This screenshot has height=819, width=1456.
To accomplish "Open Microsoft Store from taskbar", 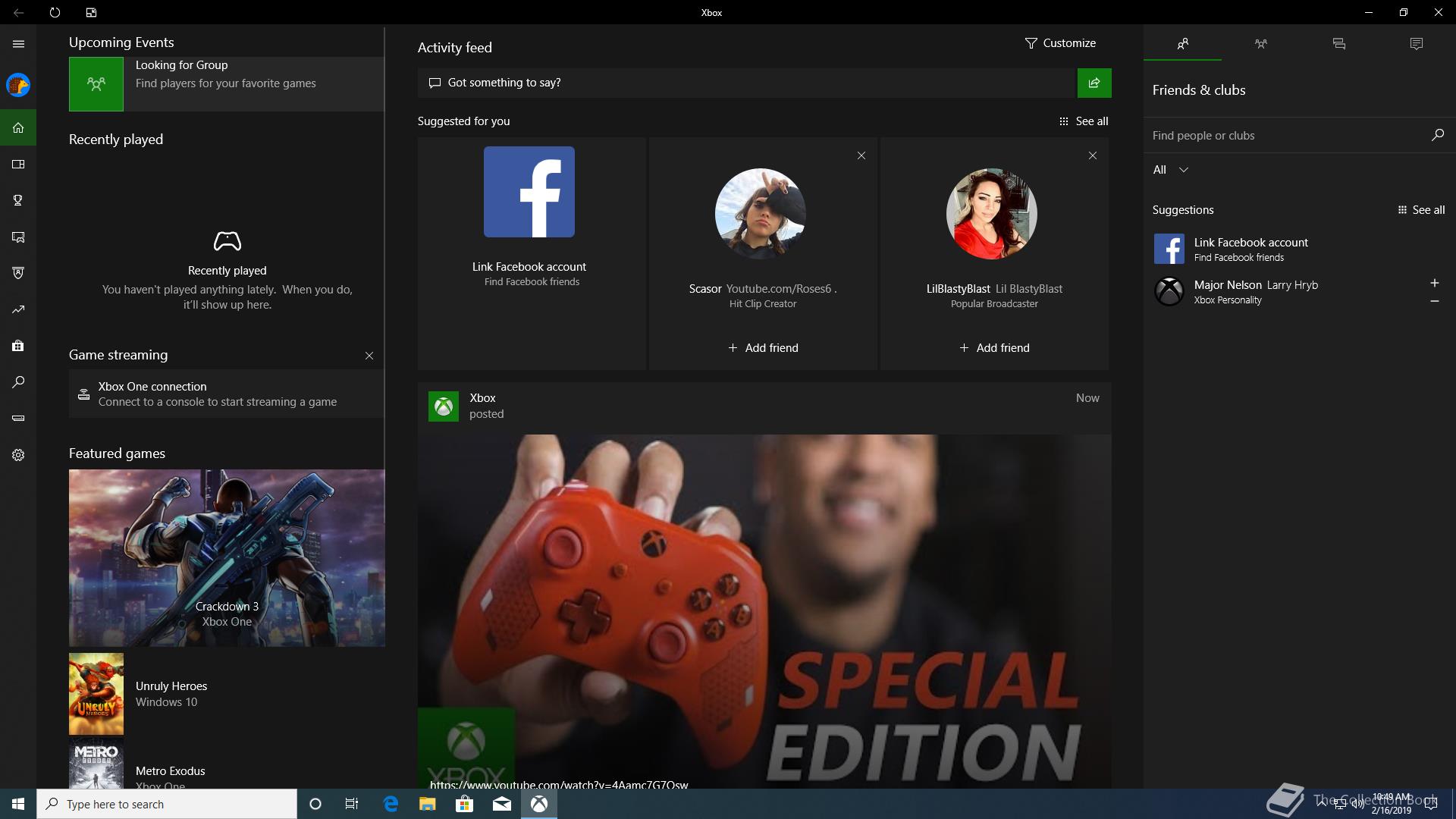I will pos(465,804).
